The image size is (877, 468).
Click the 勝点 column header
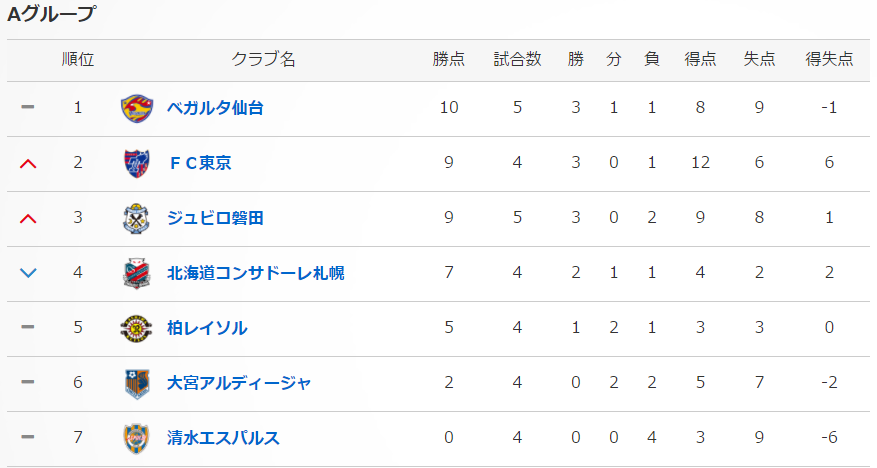[x=449, y=59]
